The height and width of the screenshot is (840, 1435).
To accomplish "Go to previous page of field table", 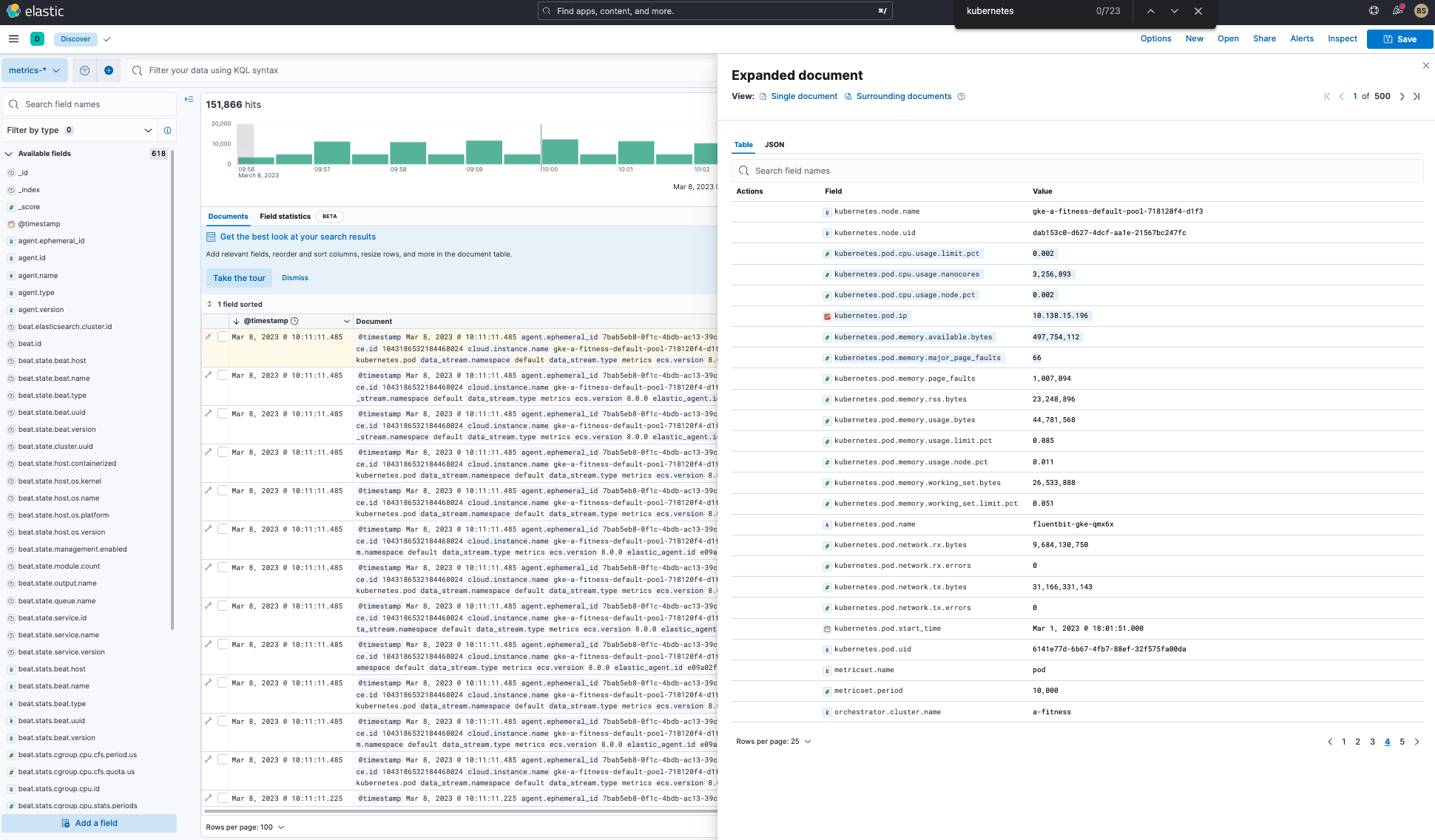I will coord(1330,742).
